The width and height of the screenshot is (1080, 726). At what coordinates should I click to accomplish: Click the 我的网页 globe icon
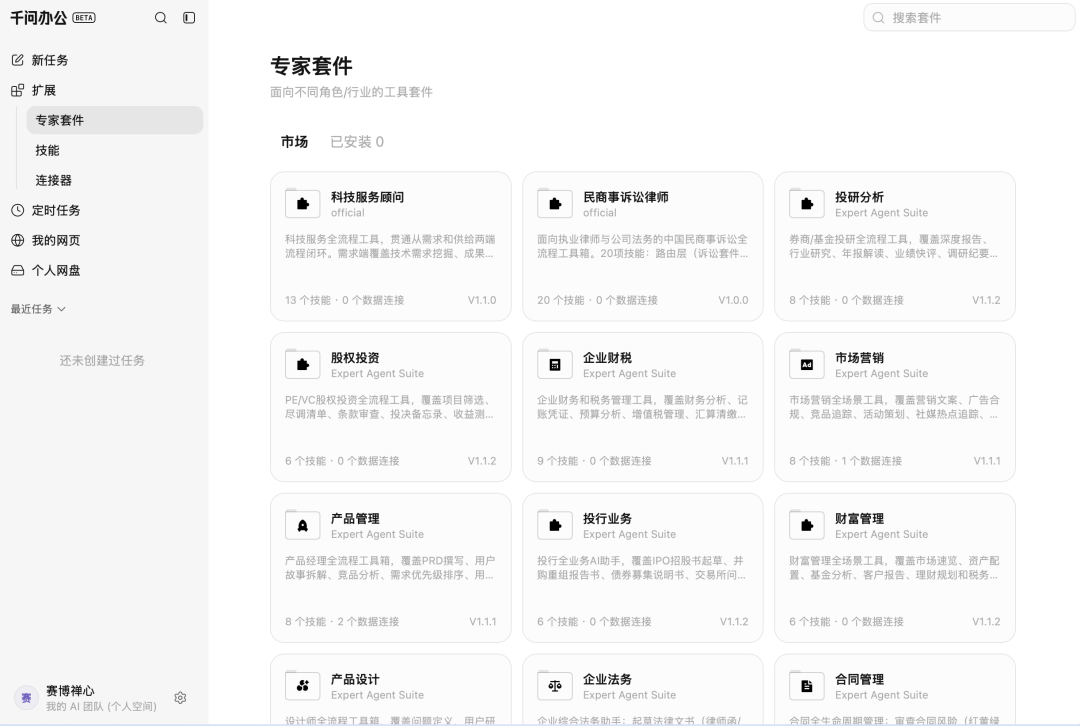click(x=18, y=240)
